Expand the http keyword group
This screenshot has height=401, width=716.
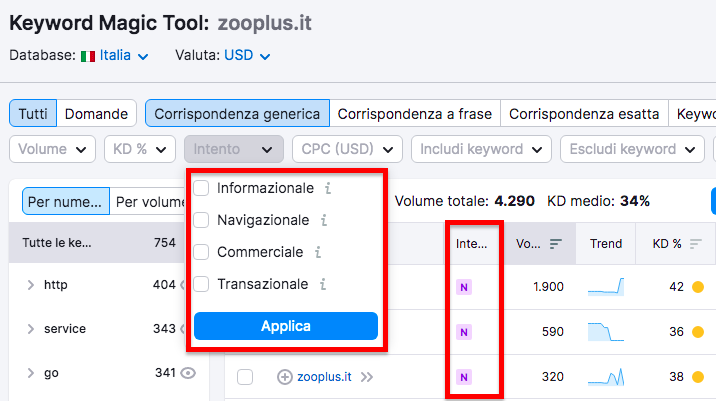pyautogui.click(x=31, y=285)
